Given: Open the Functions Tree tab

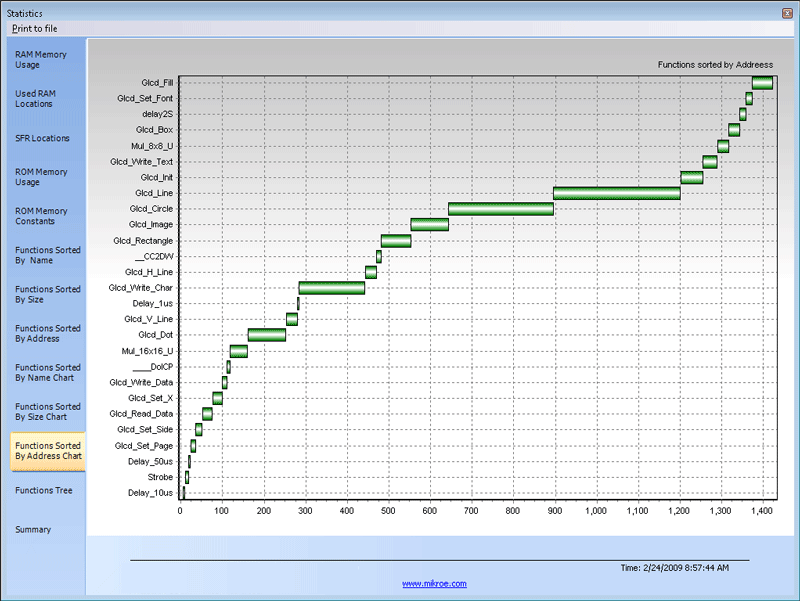Looking at the screenshot, I should pyautogui.click(x=44, y=490).
